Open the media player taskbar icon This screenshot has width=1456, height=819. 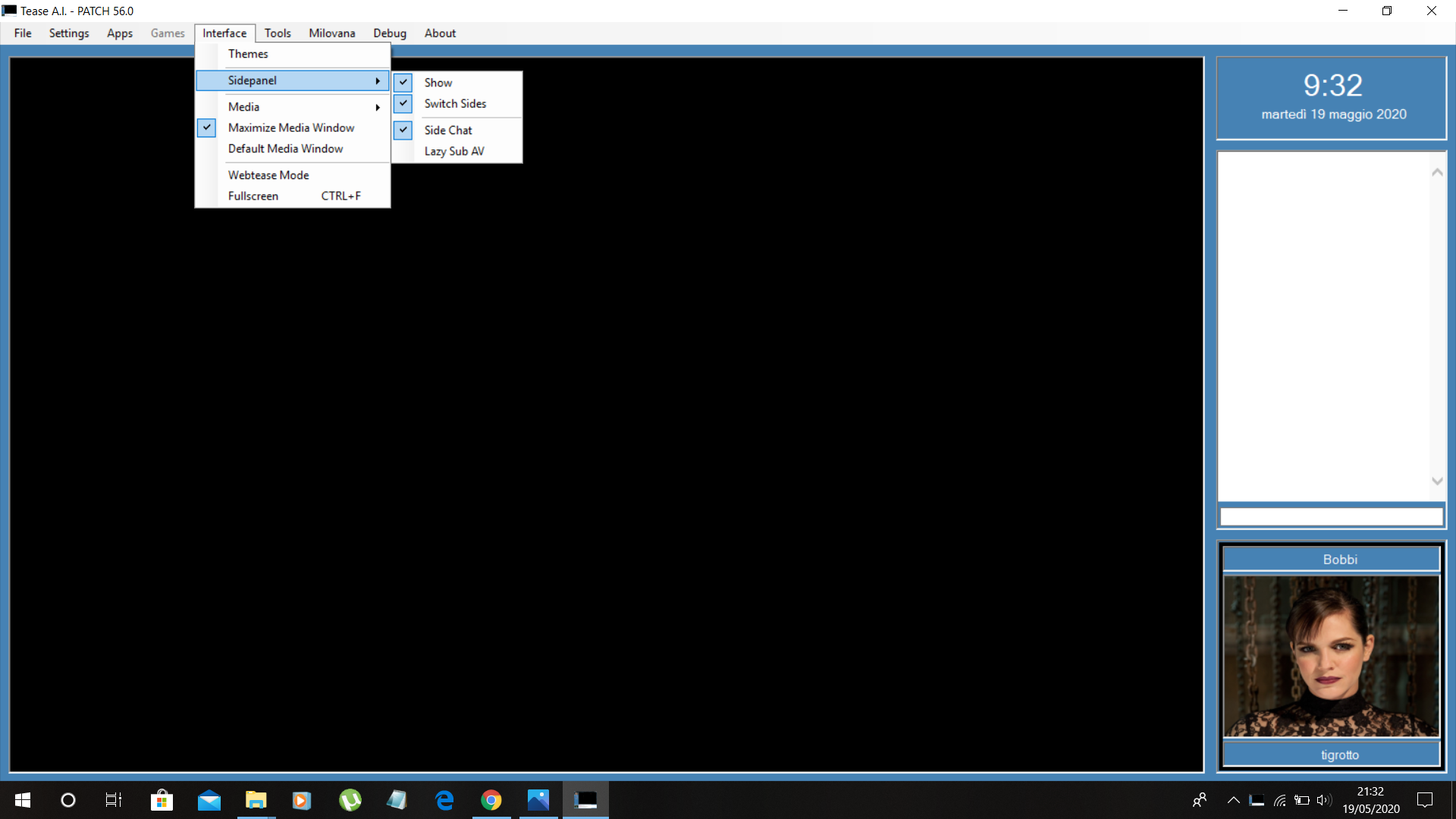click(x=302, y=800)
